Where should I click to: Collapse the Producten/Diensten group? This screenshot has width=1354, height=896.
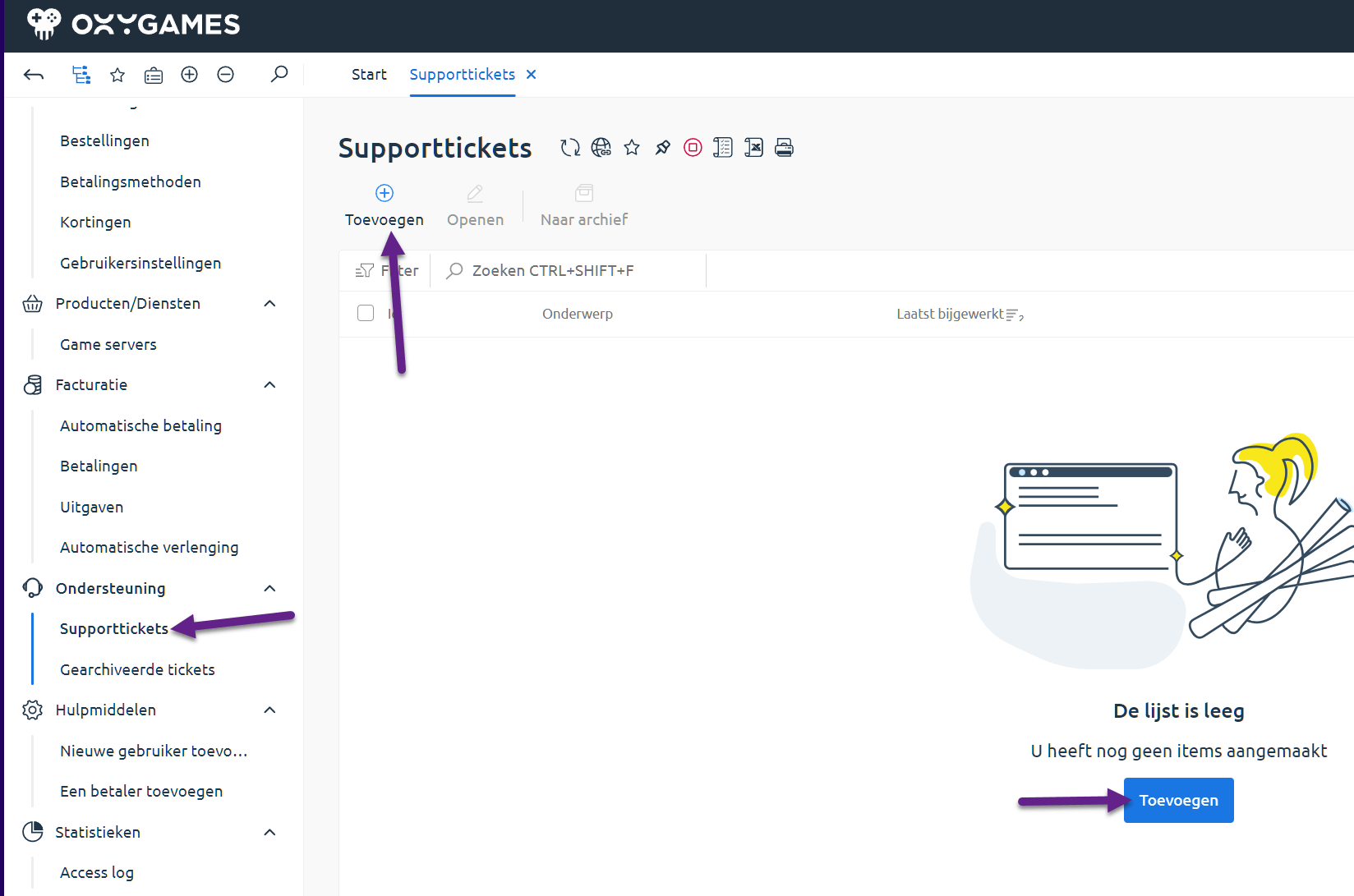pyautogui.click(x=269, y=304)
